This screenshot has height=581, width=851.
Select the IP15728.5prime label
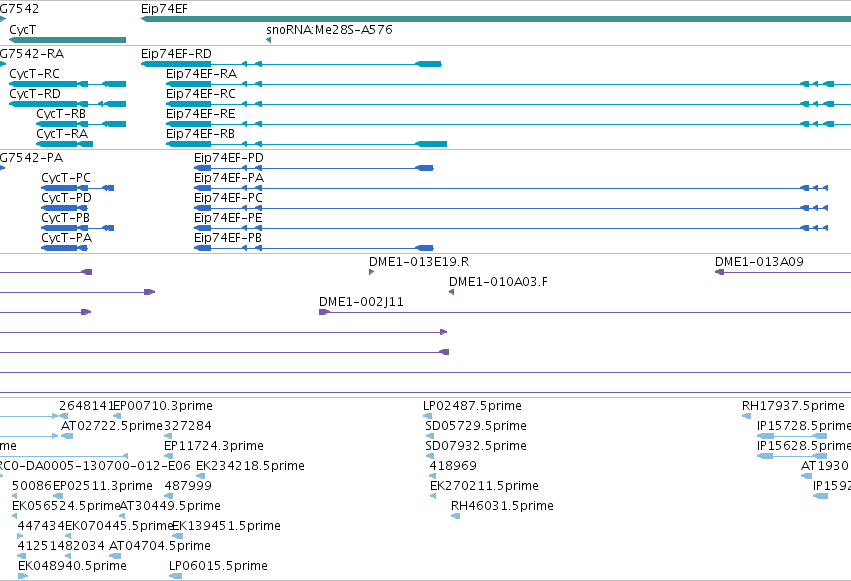click(x=804, y=426)
